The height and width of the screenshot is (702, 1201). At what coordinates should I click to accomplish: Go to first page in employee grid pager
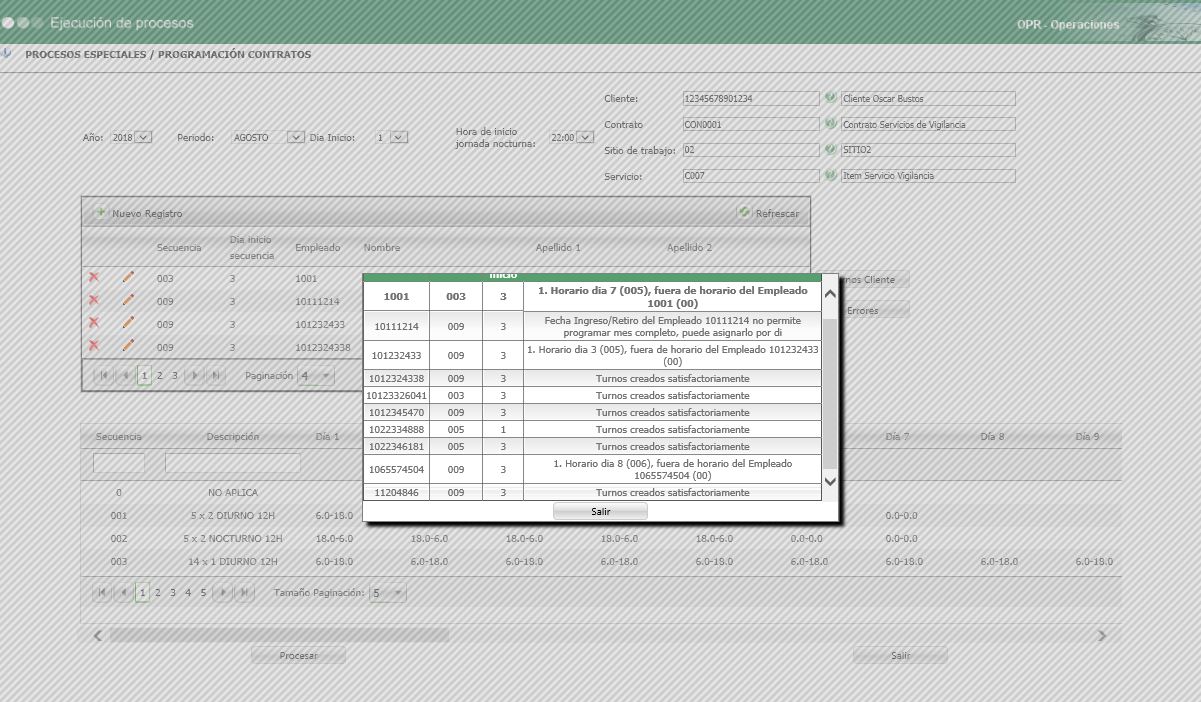[104, 376]
